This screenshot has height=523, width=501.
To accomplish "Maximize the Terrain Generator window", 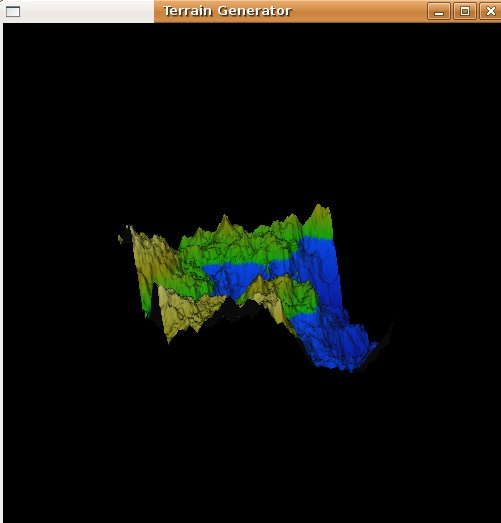I will [465, 11].
